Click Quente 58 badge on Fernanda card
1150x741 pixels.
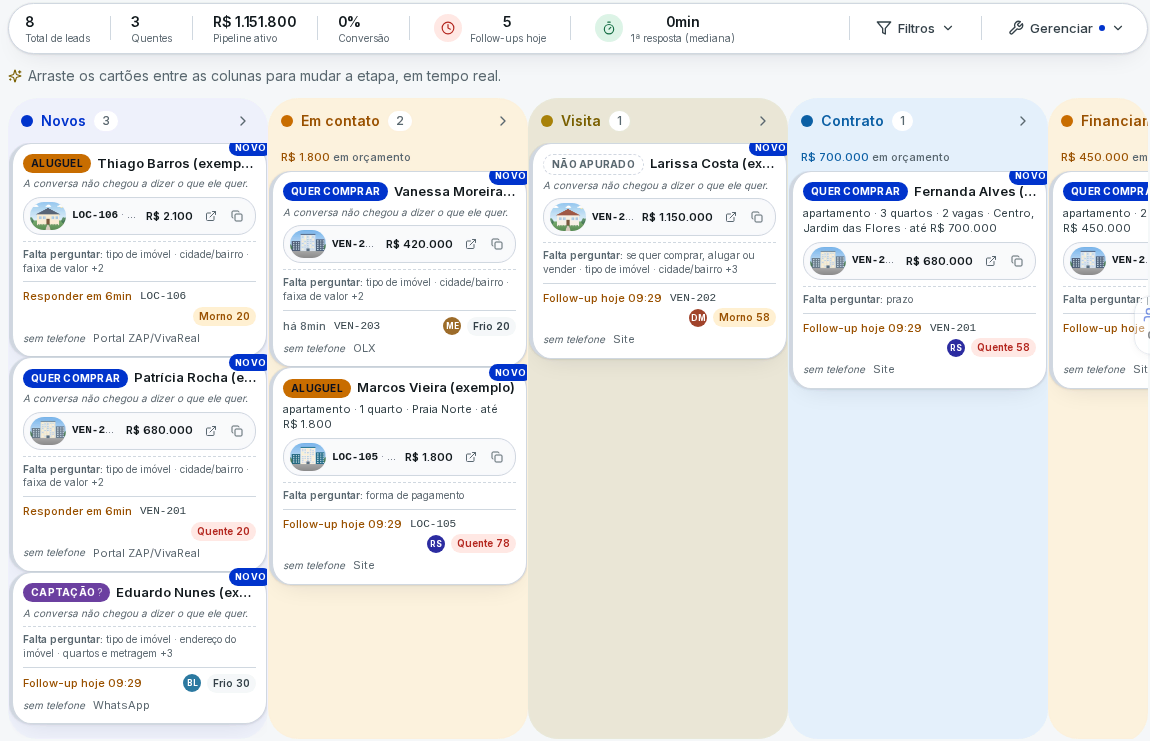point(1003,348)
